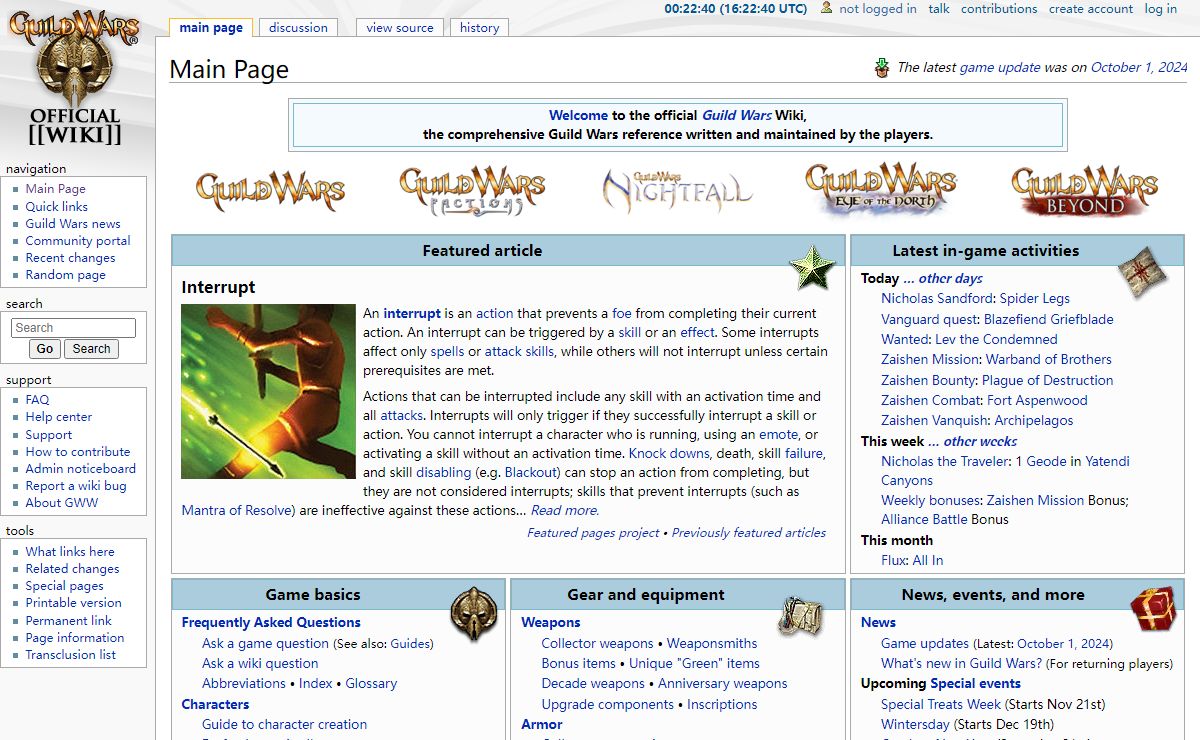Open Featured pages project
1200x740 pixels.
click(593, 533)
